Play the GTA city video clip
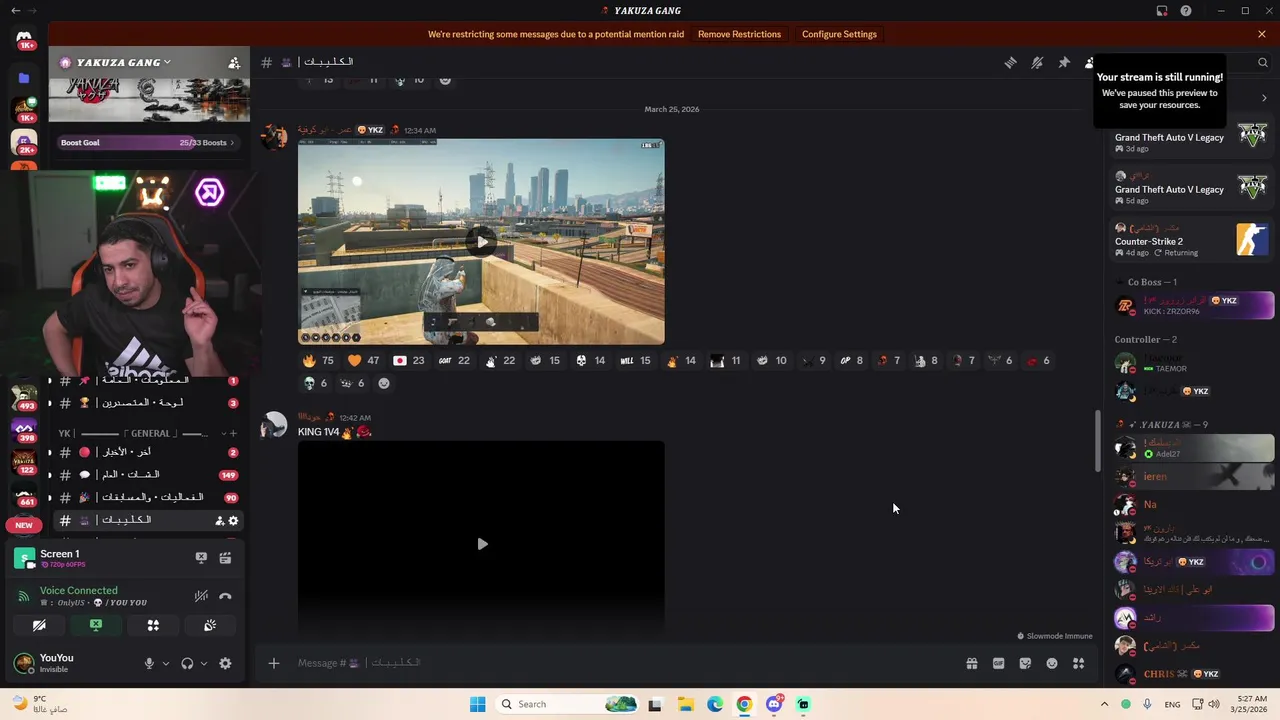Screen dimensions: 1280x720 tap(481, 242)
